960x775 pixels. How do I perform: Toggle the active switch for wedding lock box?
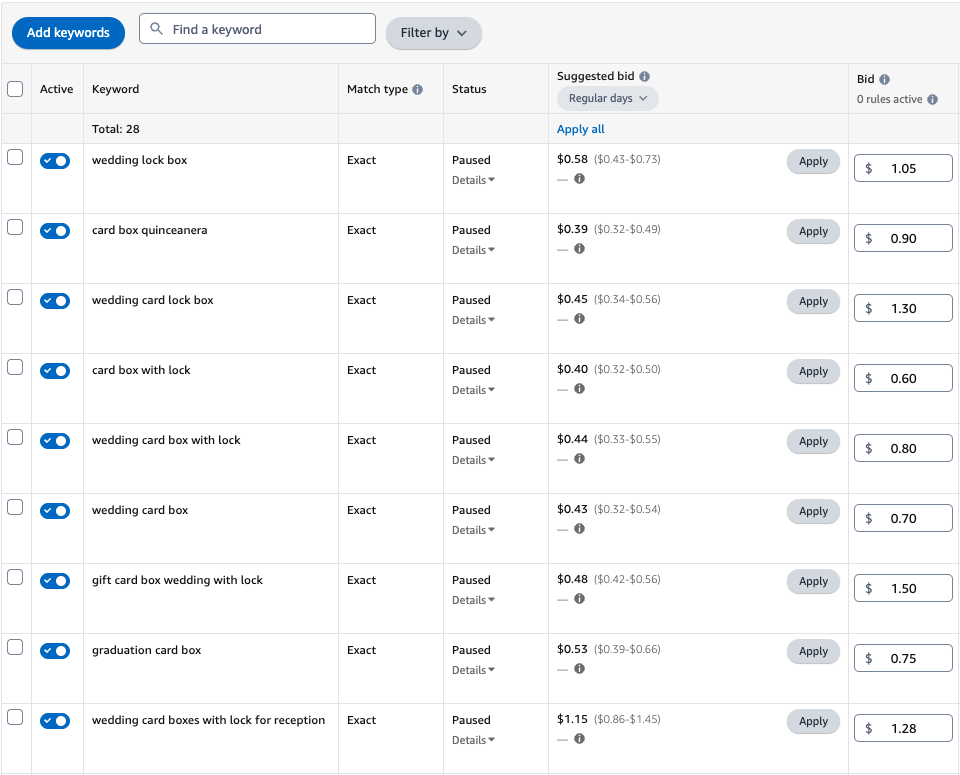pyautogui.click(x=55, y=161)
